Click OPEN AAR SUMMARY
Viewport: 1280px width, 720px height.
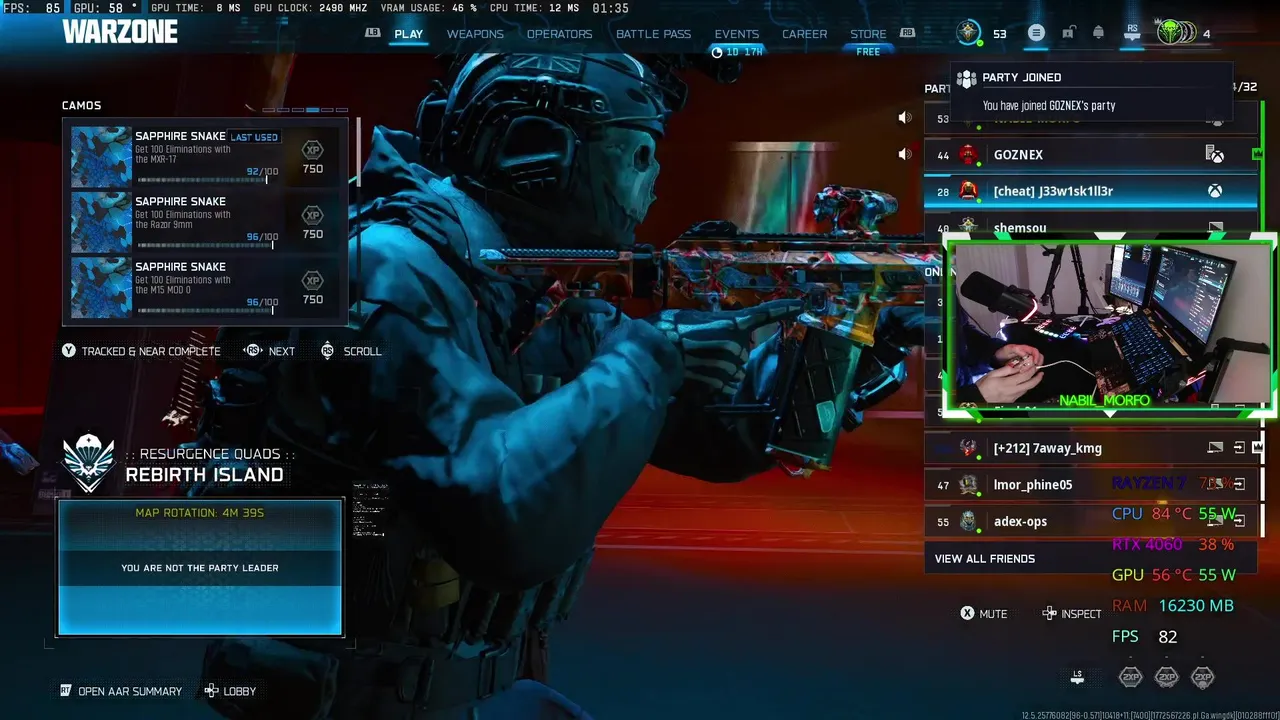[x=121, y=691]
